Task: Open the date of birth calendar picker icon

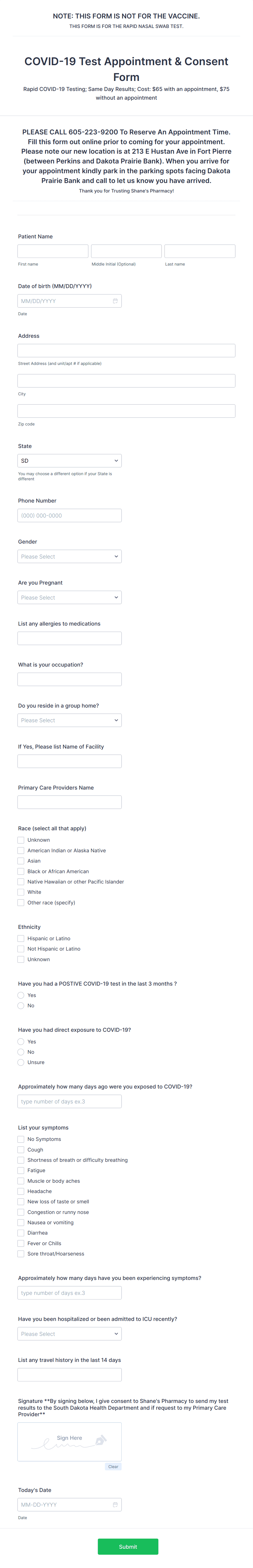Action: point(115,301)
